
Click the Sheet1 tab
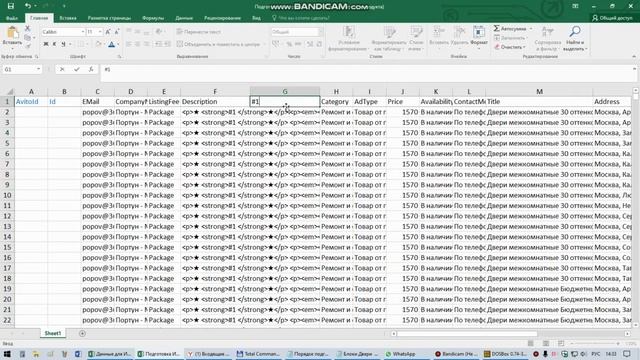53,333
